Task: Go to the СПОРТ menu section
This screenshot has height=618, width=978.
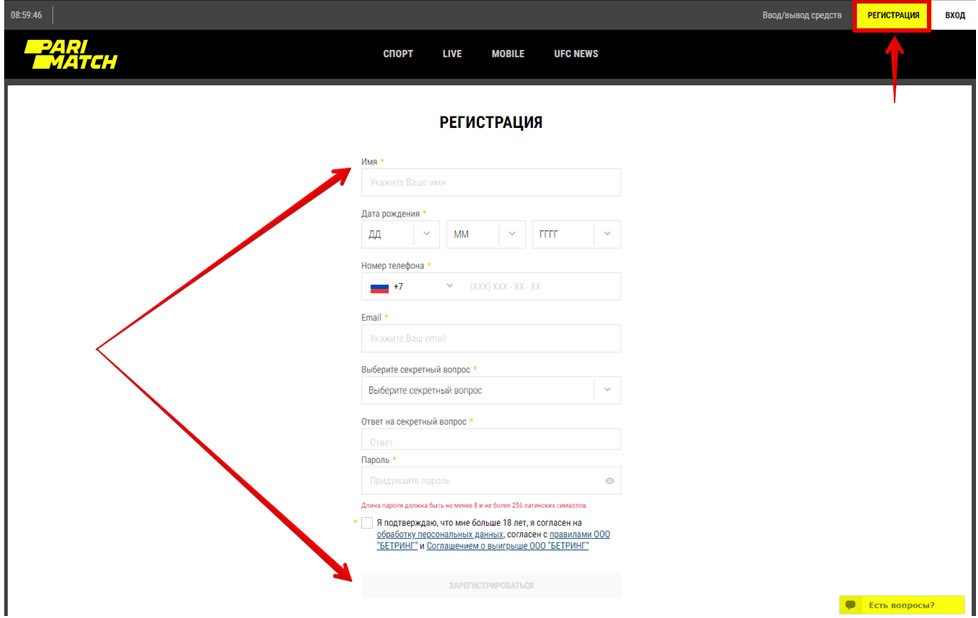Action: 398,54
